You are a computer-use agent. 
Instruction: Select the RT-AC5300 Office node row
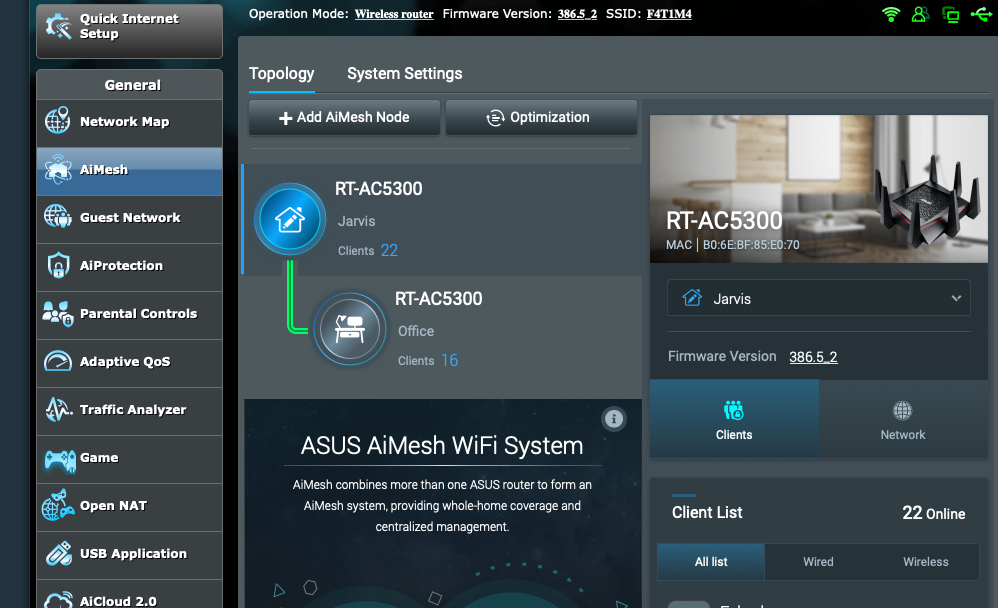pyautogui.click(x=442, y=330)
